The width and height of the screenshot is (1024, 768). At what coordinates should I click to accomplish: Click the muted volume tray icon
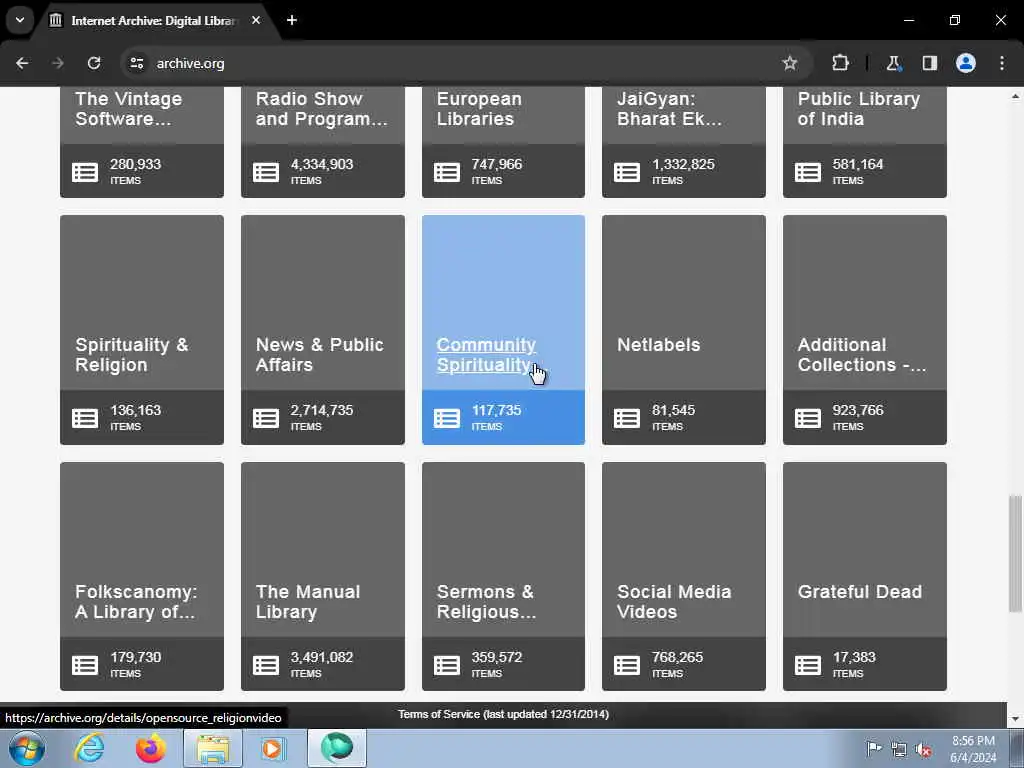pos(923,749)
